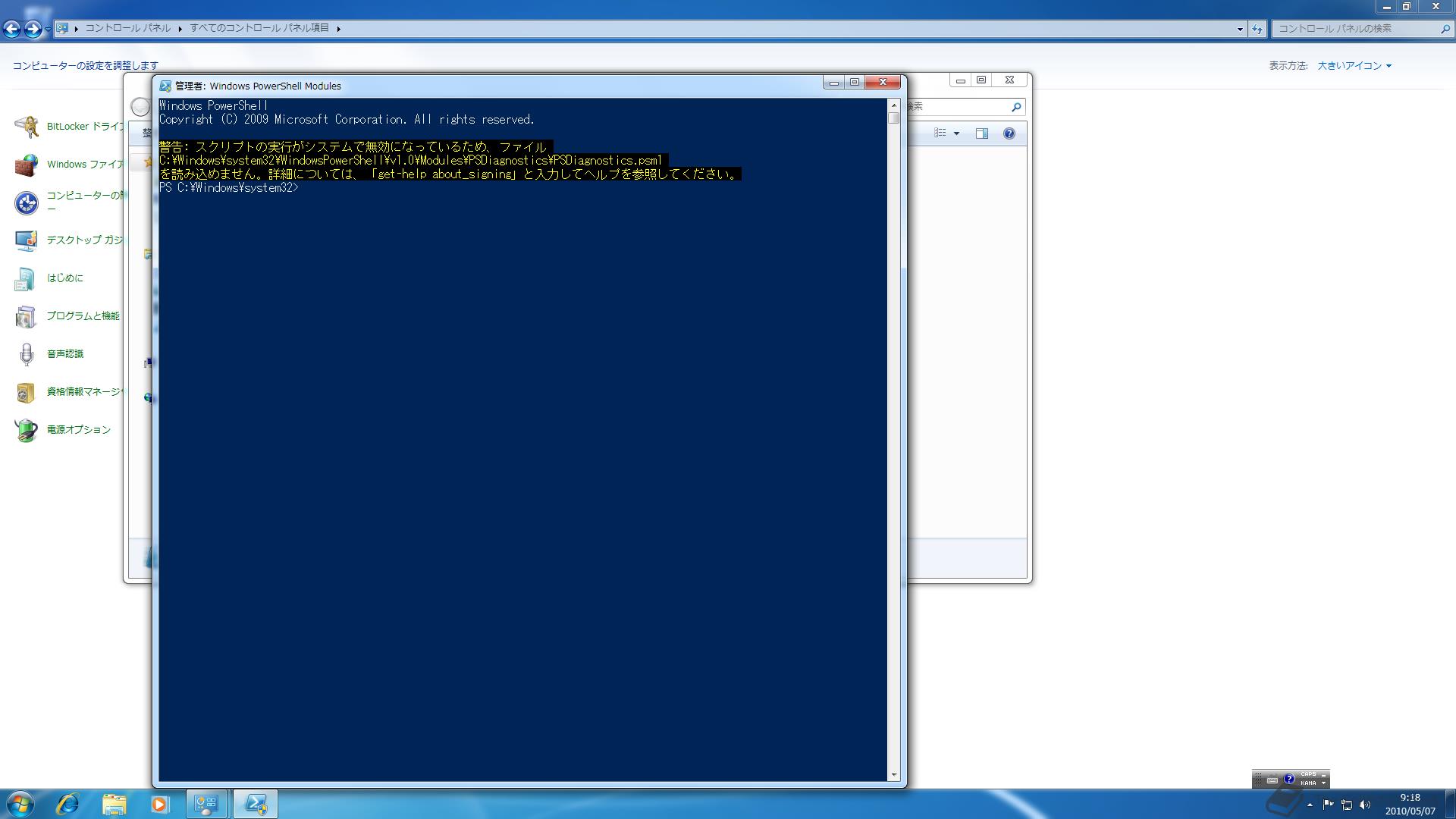Image resolution: width=1456 pixels, height=819 pixels.
Task: Open the network status tray icon
Action: [x=1347, y=805]
